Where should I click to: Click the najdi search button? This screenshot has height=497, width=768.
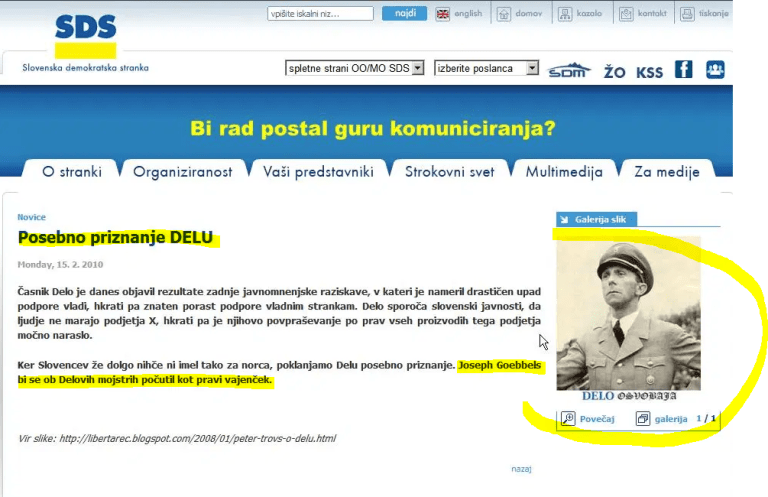(405, 14)
